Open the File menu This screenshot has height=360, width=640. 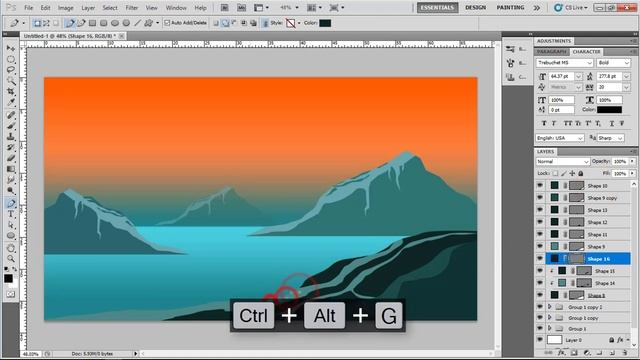pos(28,8)
